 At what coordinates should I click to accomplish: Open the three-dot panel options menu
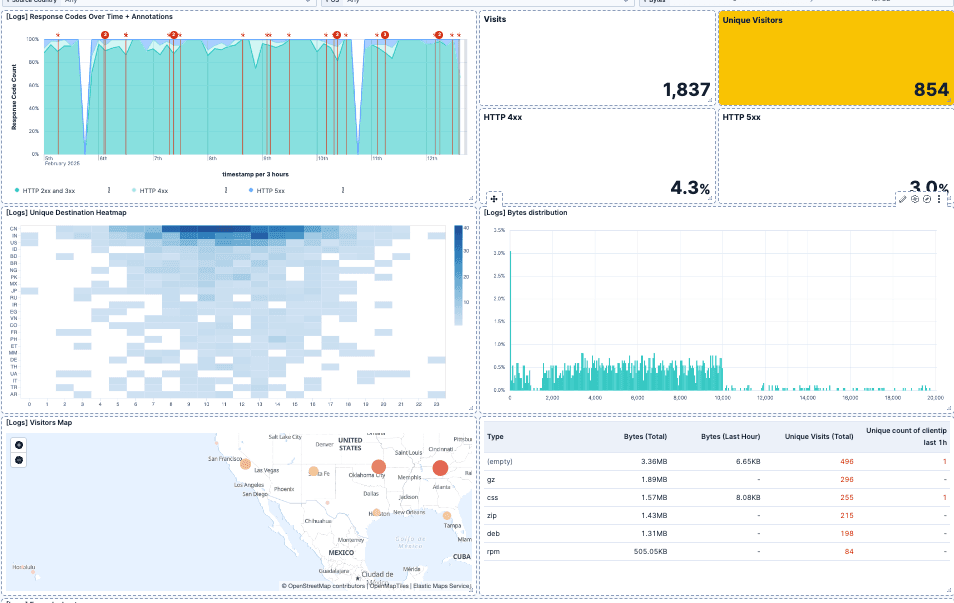[x=939, y=199]
